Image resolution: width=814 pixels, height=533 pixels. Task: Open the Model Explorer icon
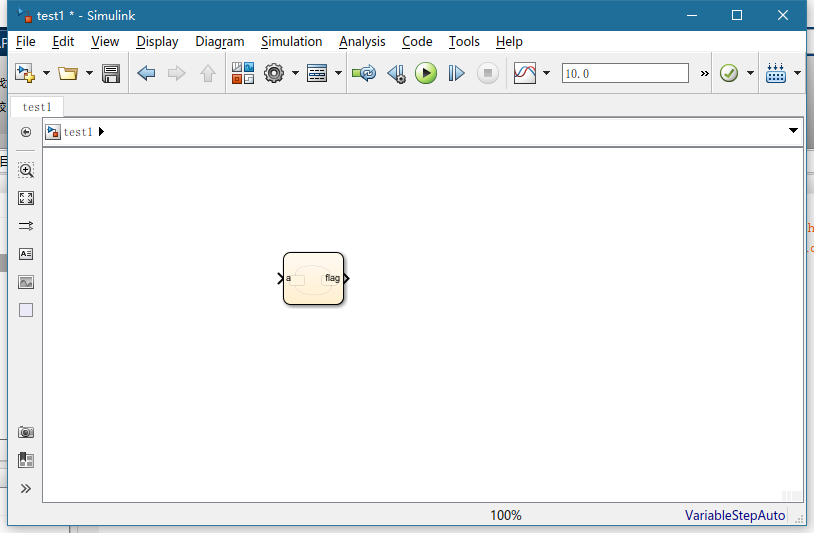(317, 73)
